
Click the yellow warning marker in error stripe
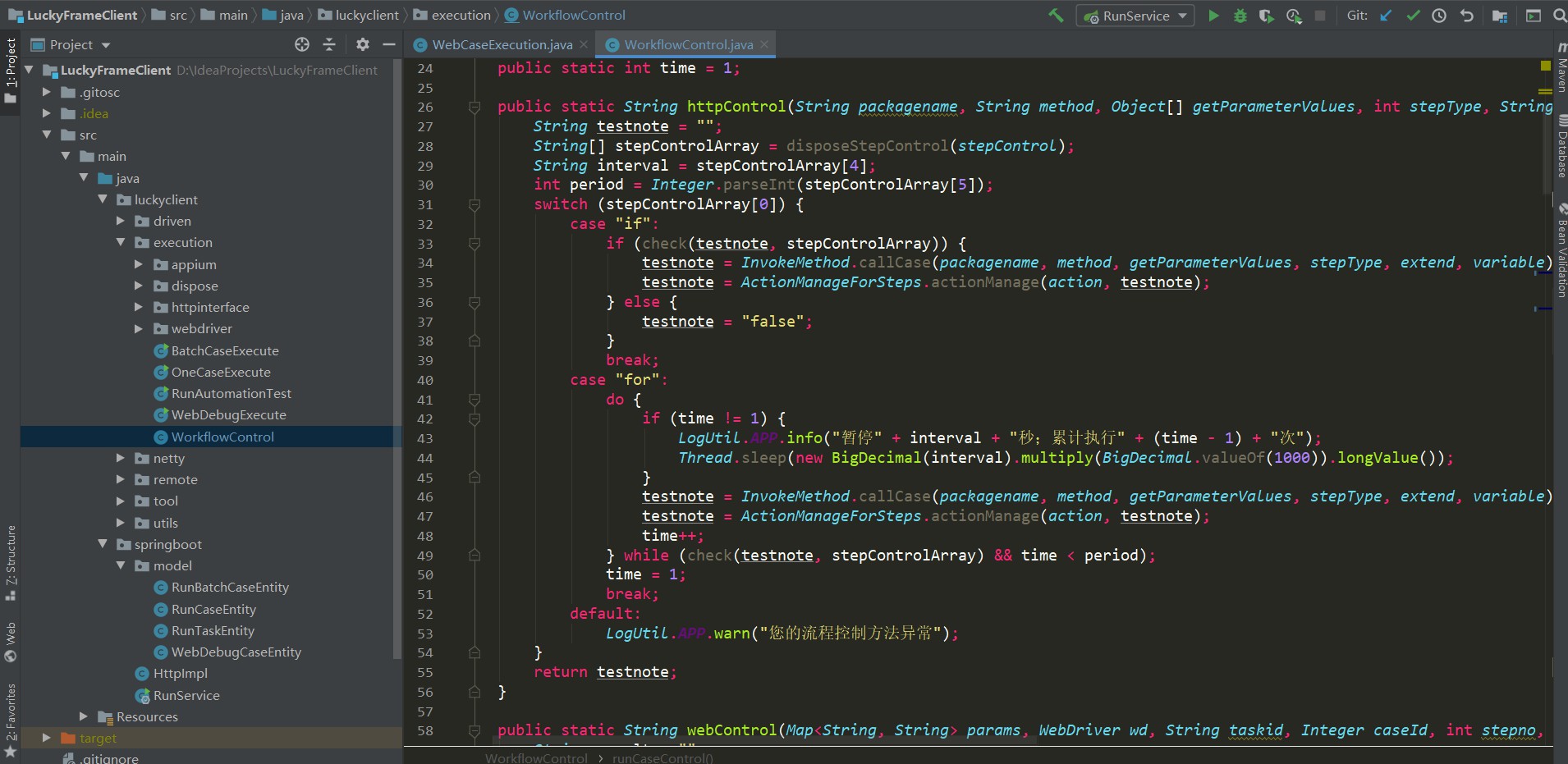(x=1545, y=65)
